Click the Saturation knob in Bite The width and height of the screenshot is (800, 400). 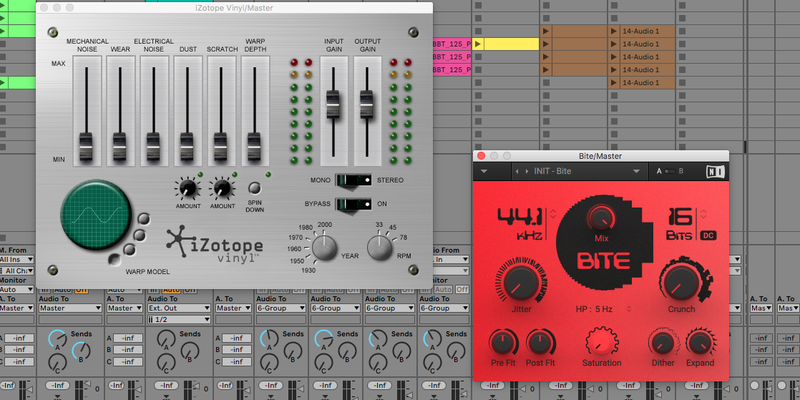point(602,342)
